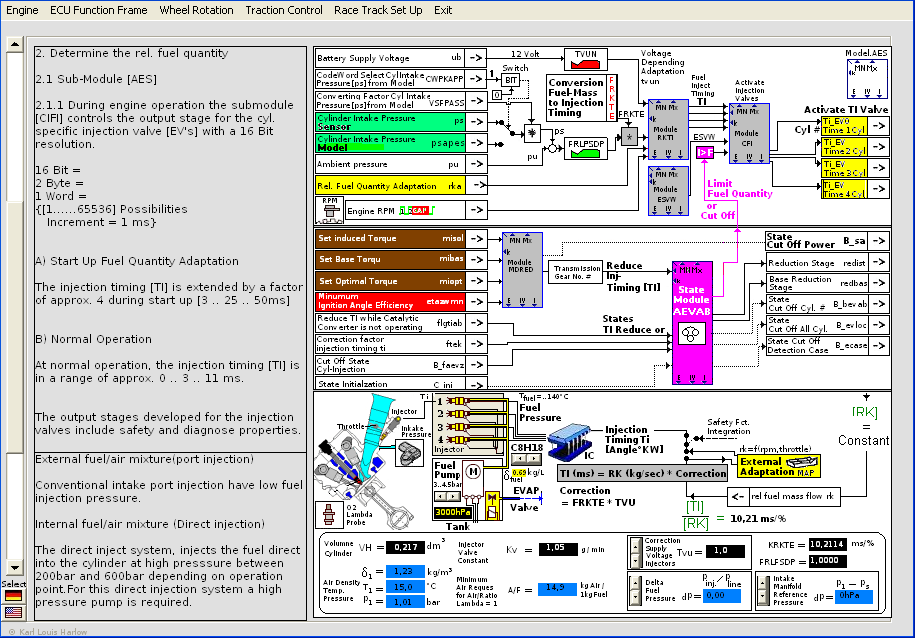Click the EVAP valve symbol
This screenshot has width=915, height=638.
click(492, 505)
